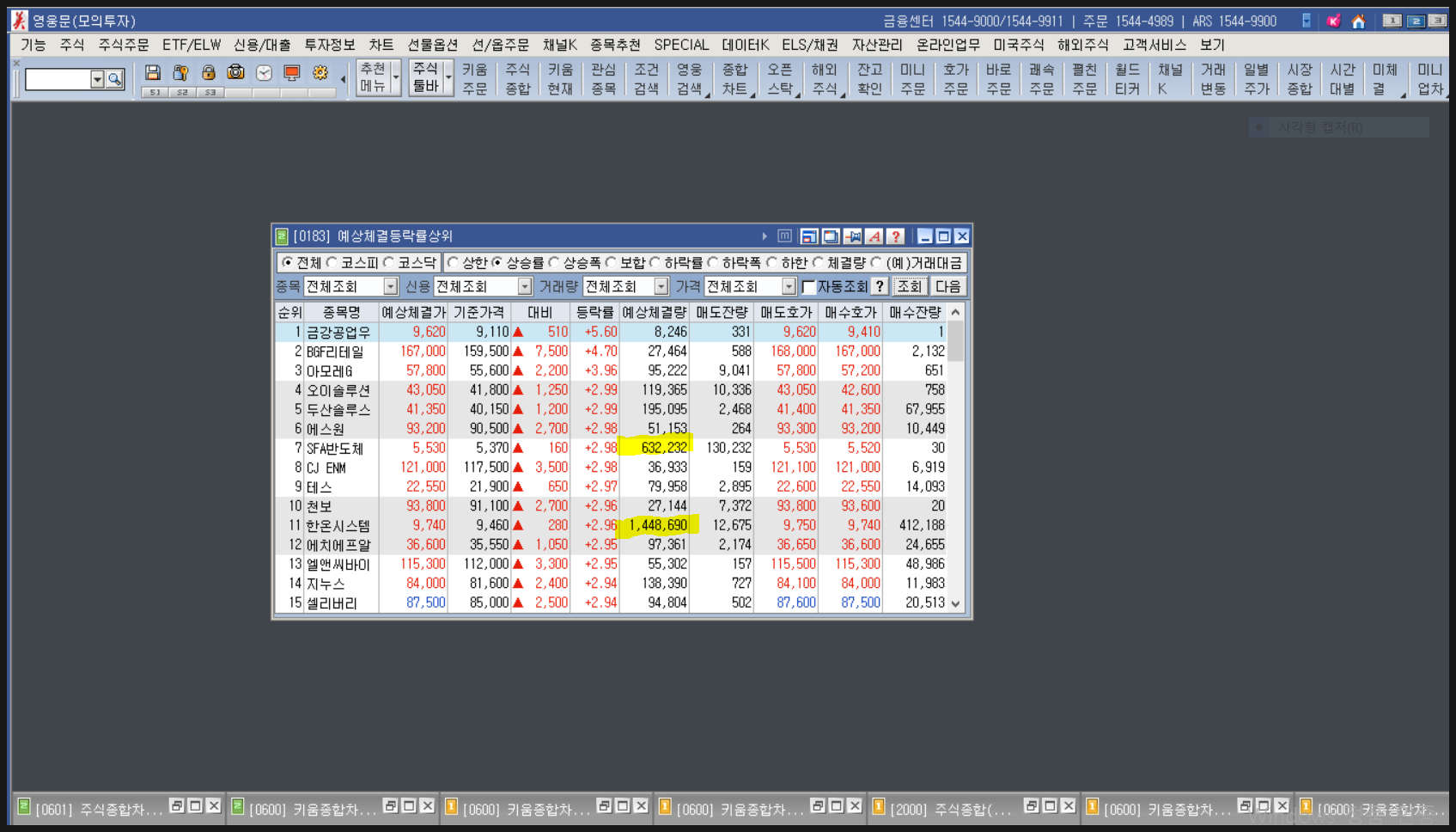Click the table's vertical scrollbar down arrow
The height and width of the screenshot is (832, 1456).
pyautogui.click(x=955, y=604)
